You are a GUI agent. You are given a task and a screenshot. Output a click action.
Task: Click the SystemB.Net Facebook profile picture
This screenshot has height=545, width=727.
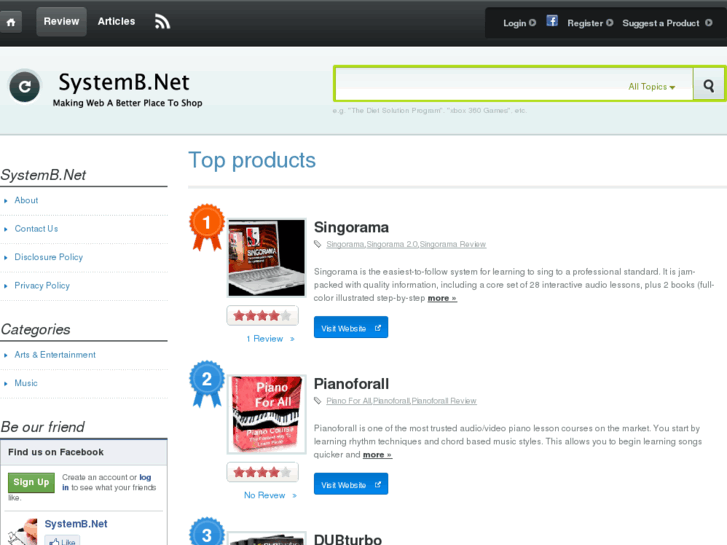point(22,532)
